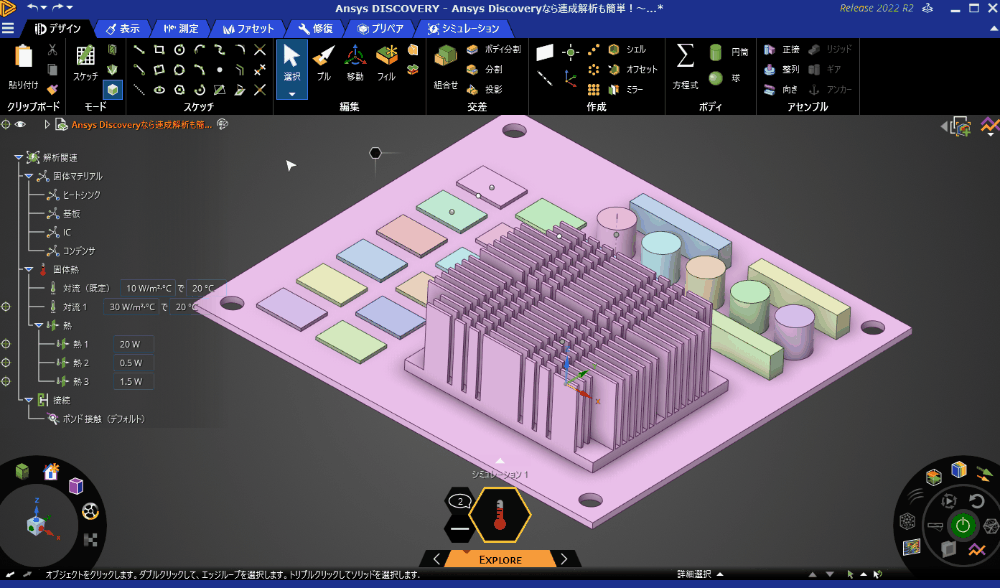1000x588 pixels.
Task: Create a 球 sphere body
Action: tap(724, 78)
